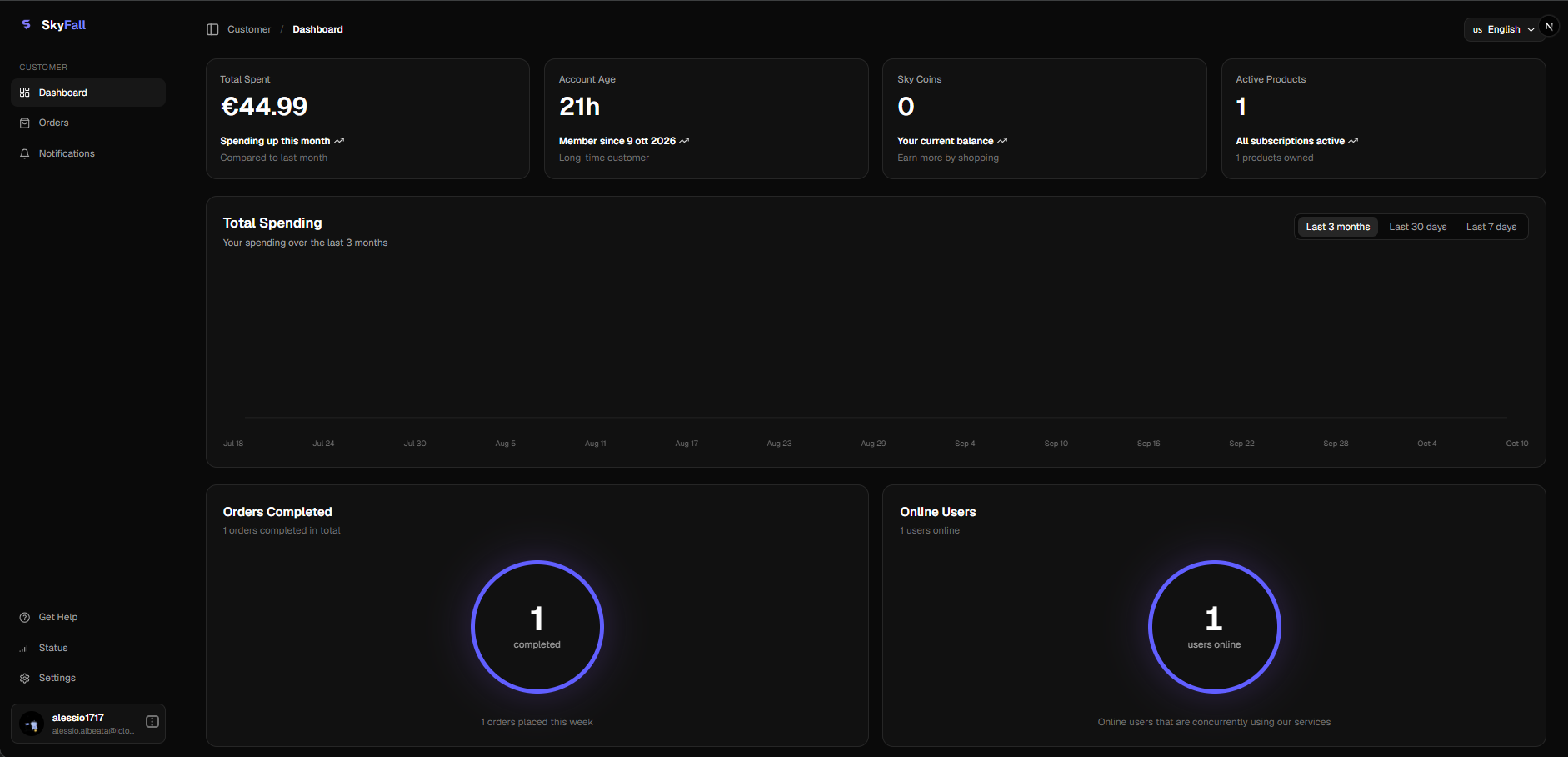Viewport: 1568px width, 757px height.
Task: Click the Oct 10 chart axis label
Action: (1517, 444)
